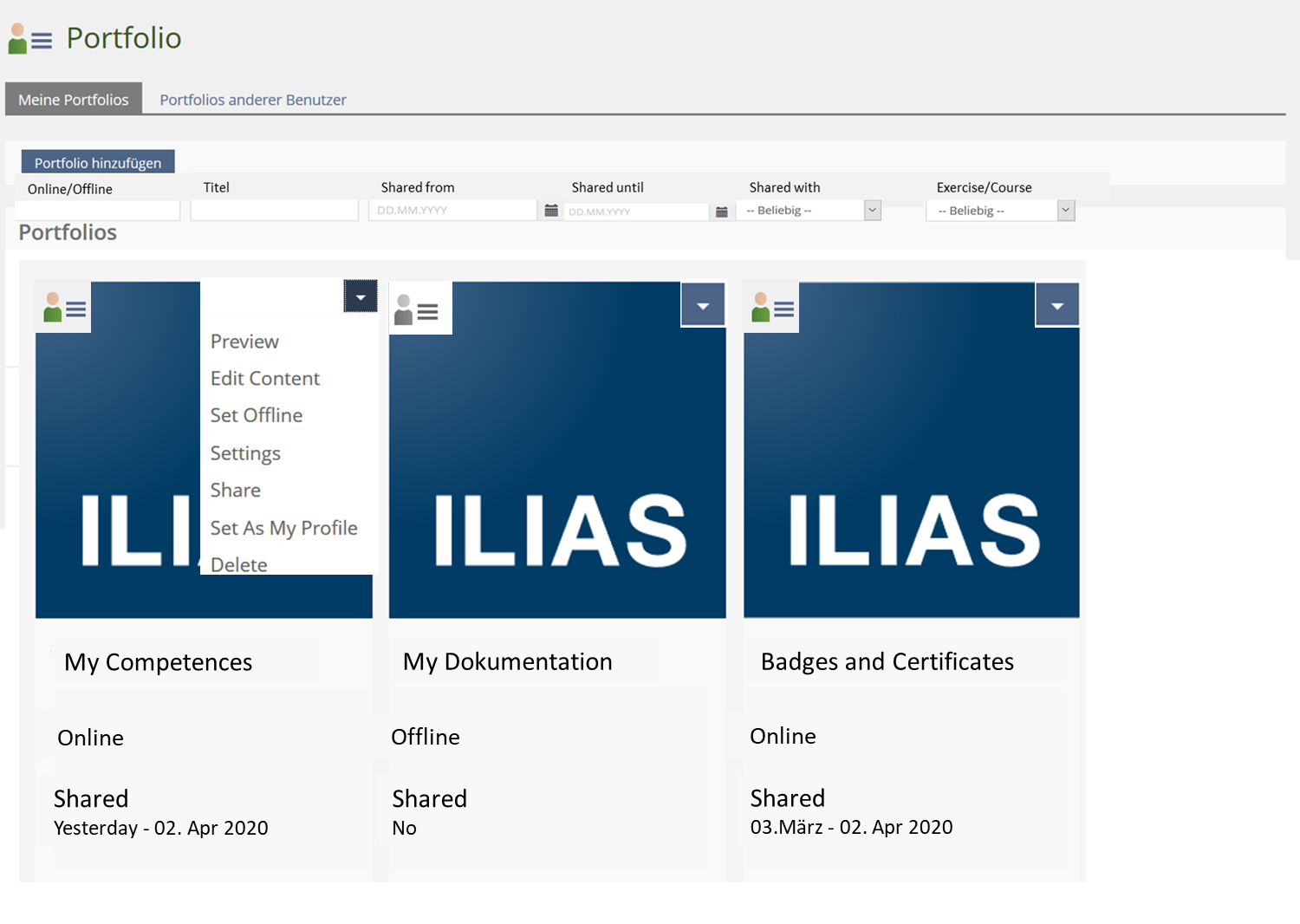Click the My Competences portfolio icon
This screenshot has height=924, width=1300.
(x=64, y=308)
